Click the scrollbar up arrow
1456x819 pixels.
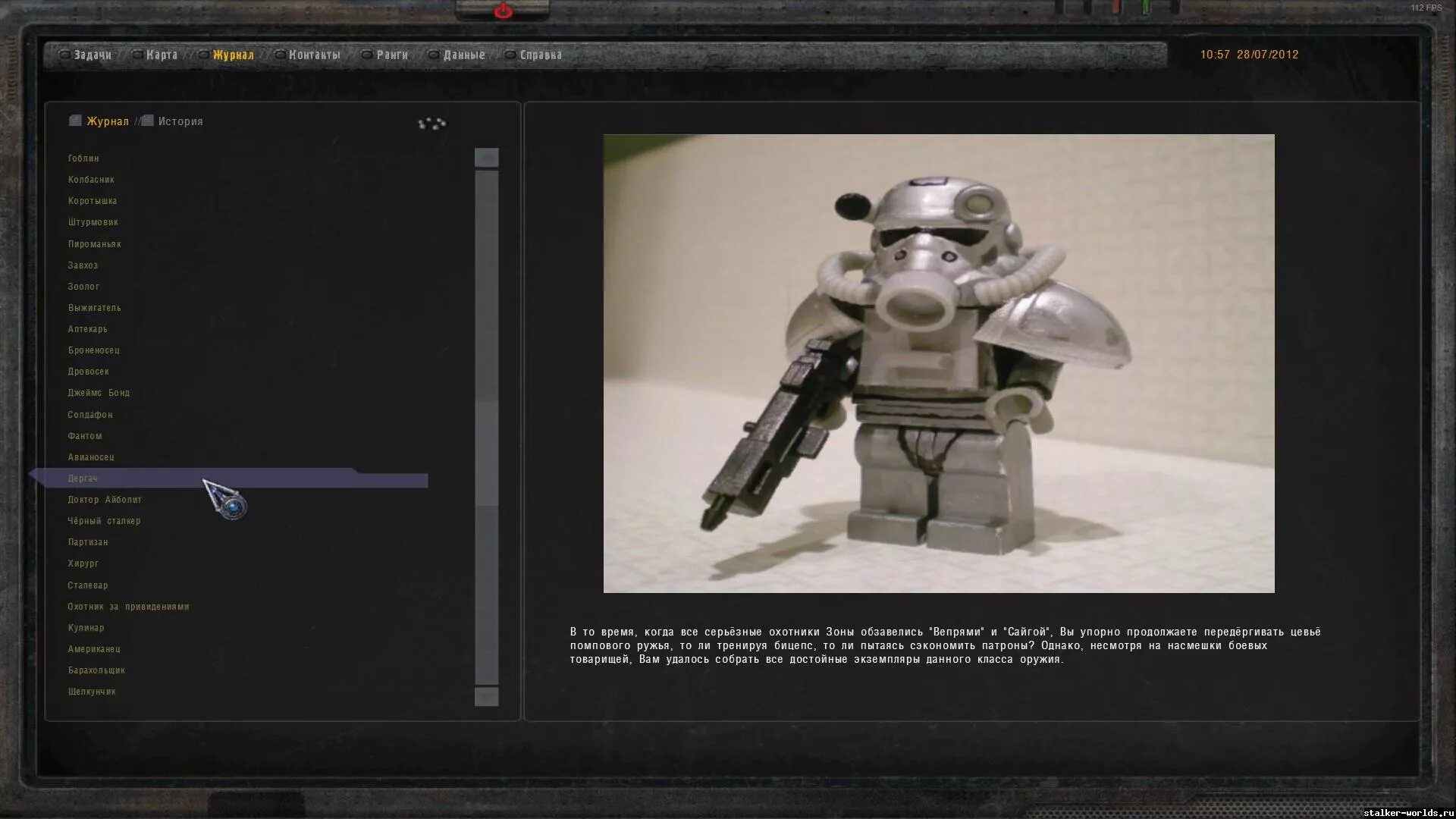click(x=487, y=157)
